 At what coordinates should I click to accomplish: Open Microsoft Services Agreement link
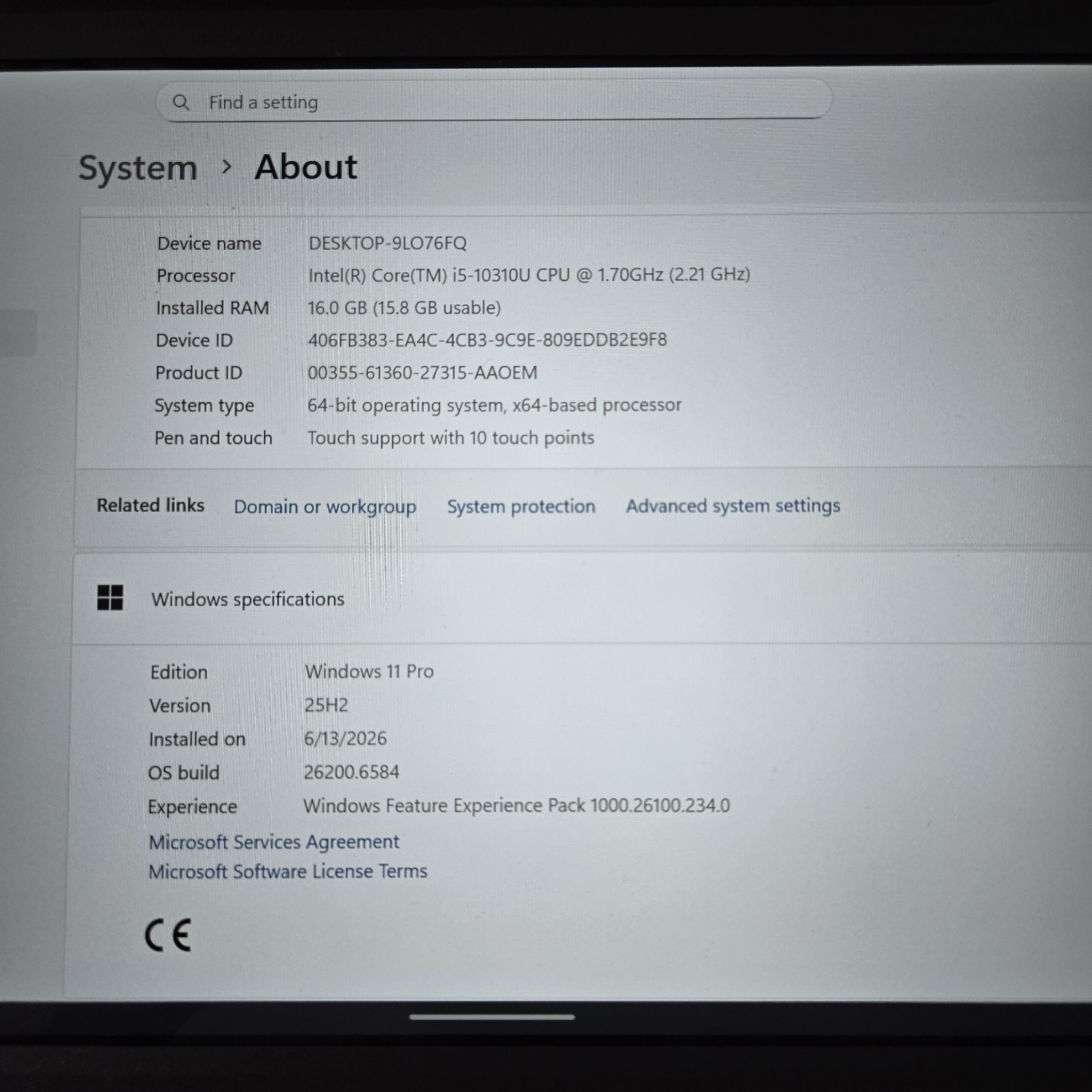(274, 842)
